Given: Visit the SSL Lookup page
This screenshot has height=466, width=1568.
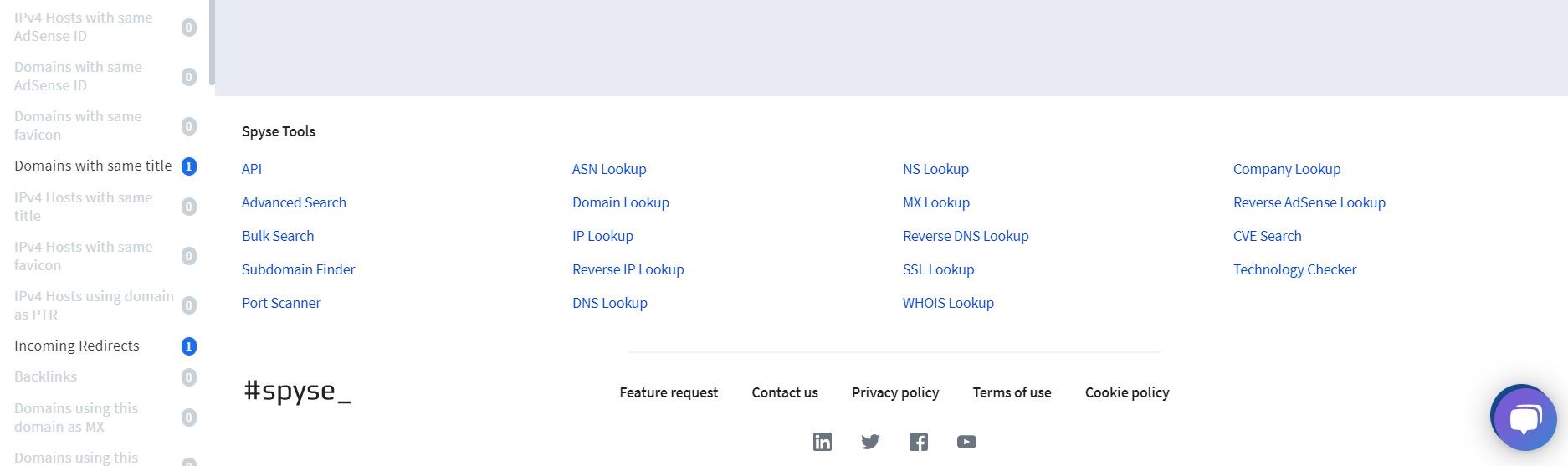Looking at the screenshot, I should coord(938,269).
